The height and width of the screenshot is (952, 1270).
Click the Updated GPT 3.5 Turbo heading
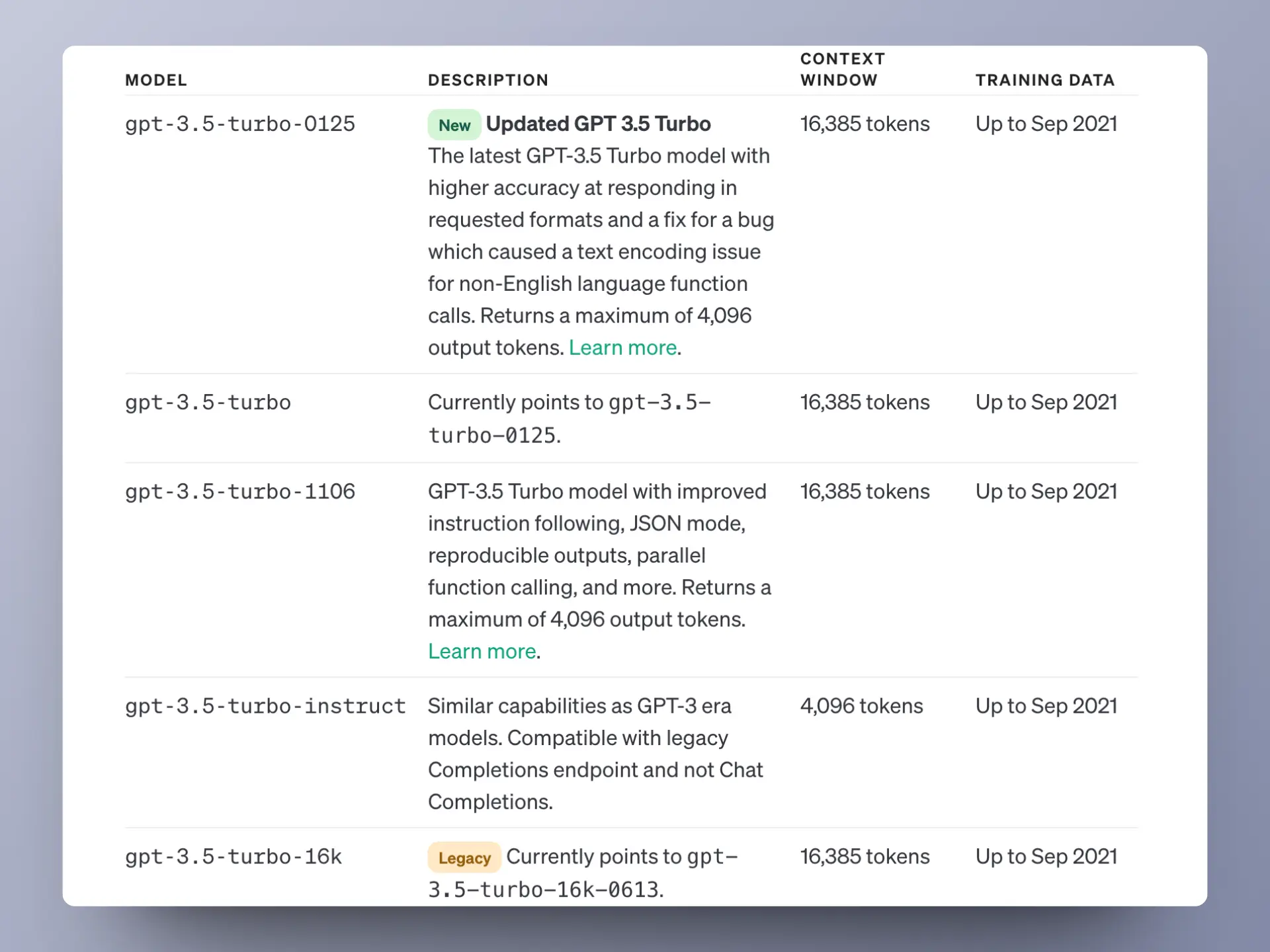click(x=598, y=124)
